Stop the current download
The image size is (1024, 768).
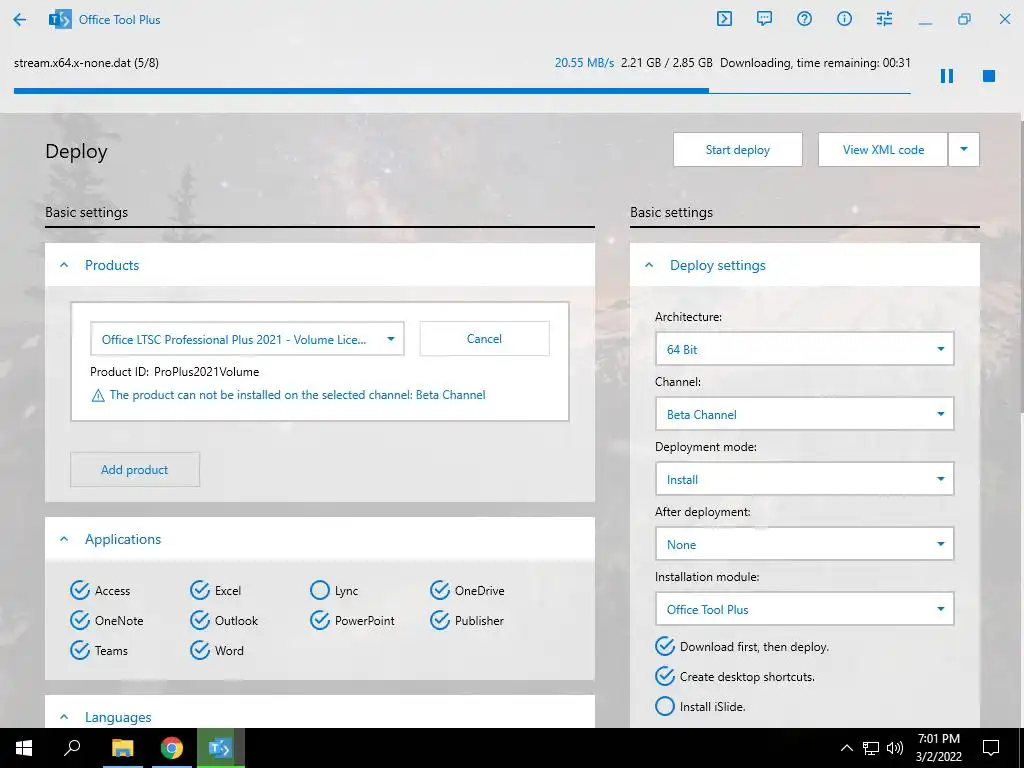tap(989, 76)
